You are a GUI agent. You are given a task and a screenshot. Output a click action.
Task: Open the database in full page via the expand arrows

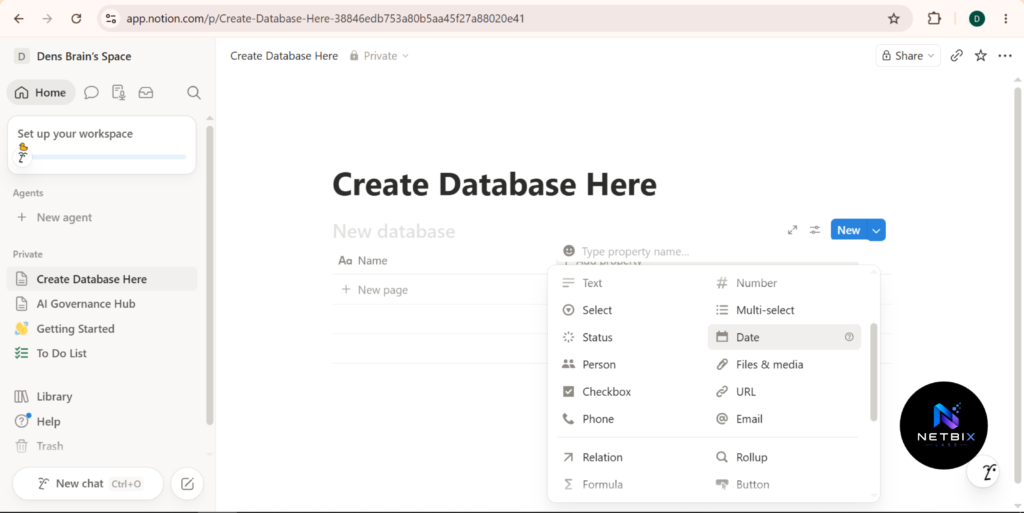(792, 230)
